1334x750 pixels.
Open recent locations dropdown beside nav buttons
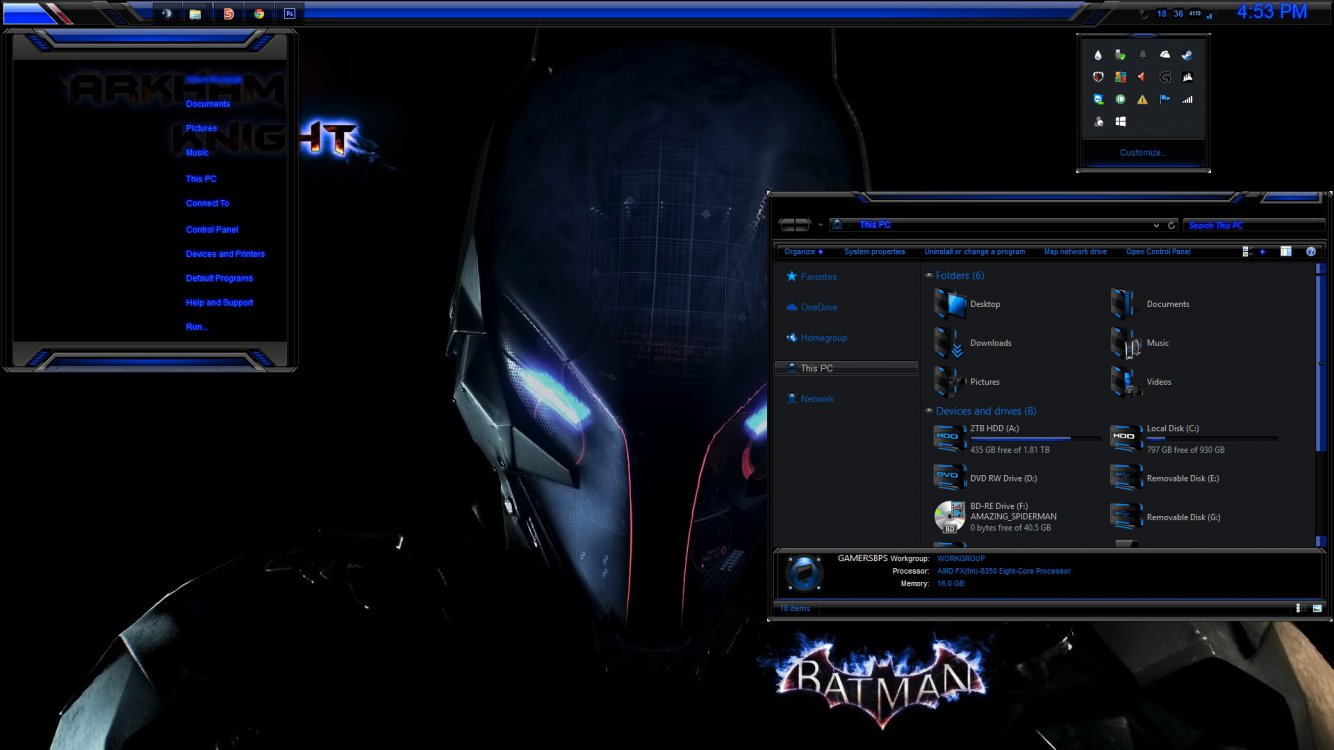(819, 225)
